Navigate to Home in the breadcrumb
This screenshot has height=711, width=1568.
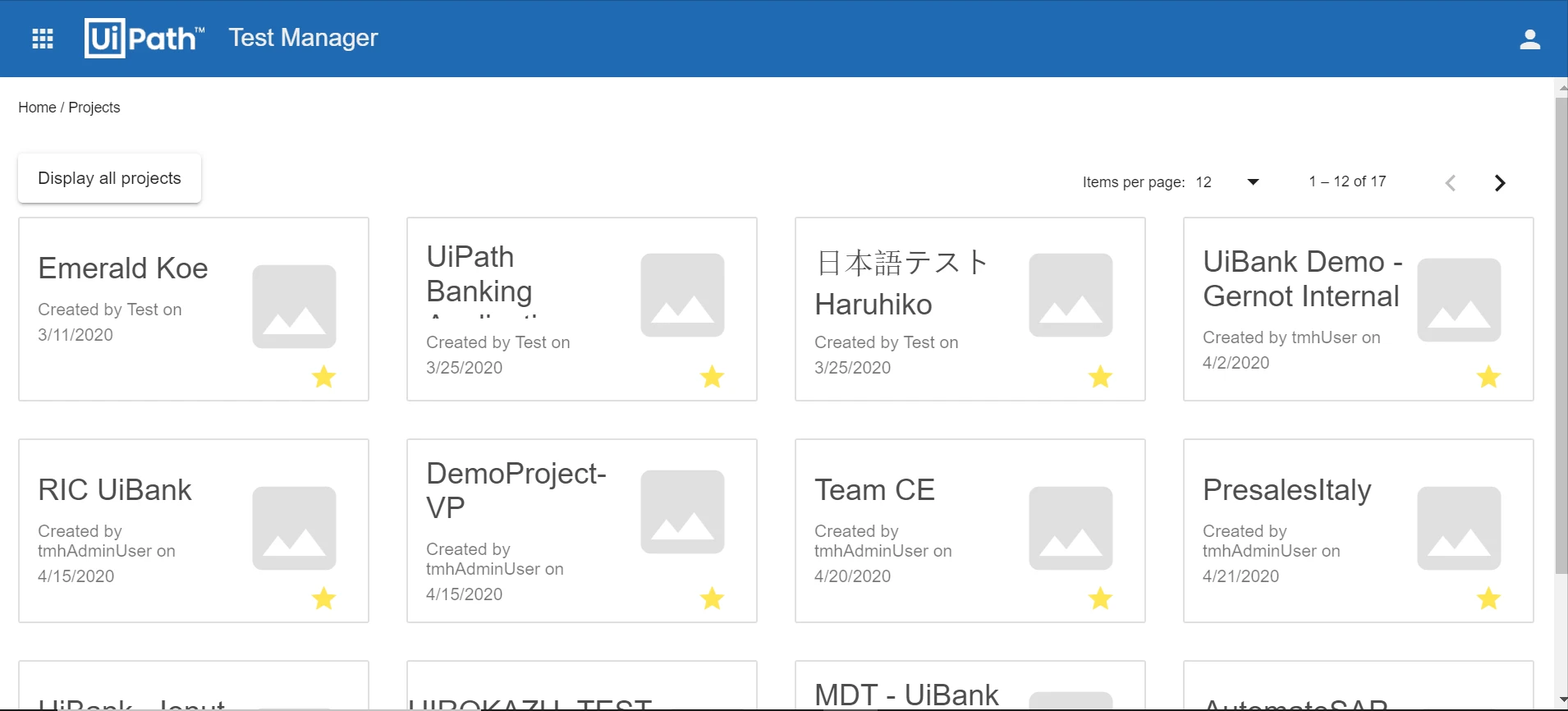tap(37, 108)
